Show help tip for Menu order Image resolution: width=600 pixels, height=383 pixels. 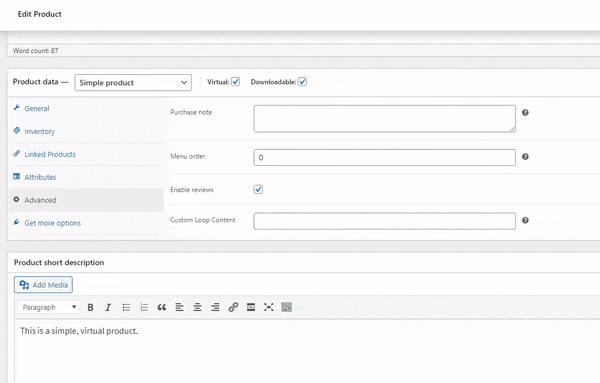point(525,156)
